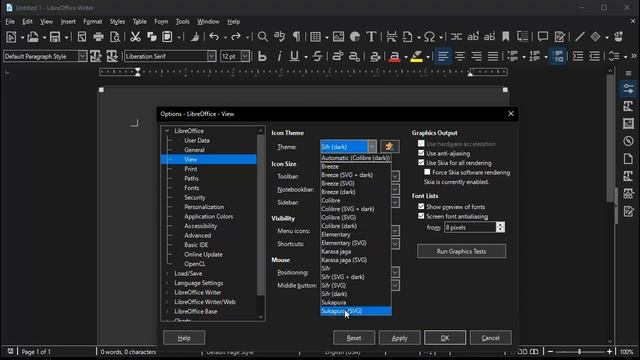This screenshot has width=640, height=360.
Task: Click the red font color swatch
Action: 394,57
